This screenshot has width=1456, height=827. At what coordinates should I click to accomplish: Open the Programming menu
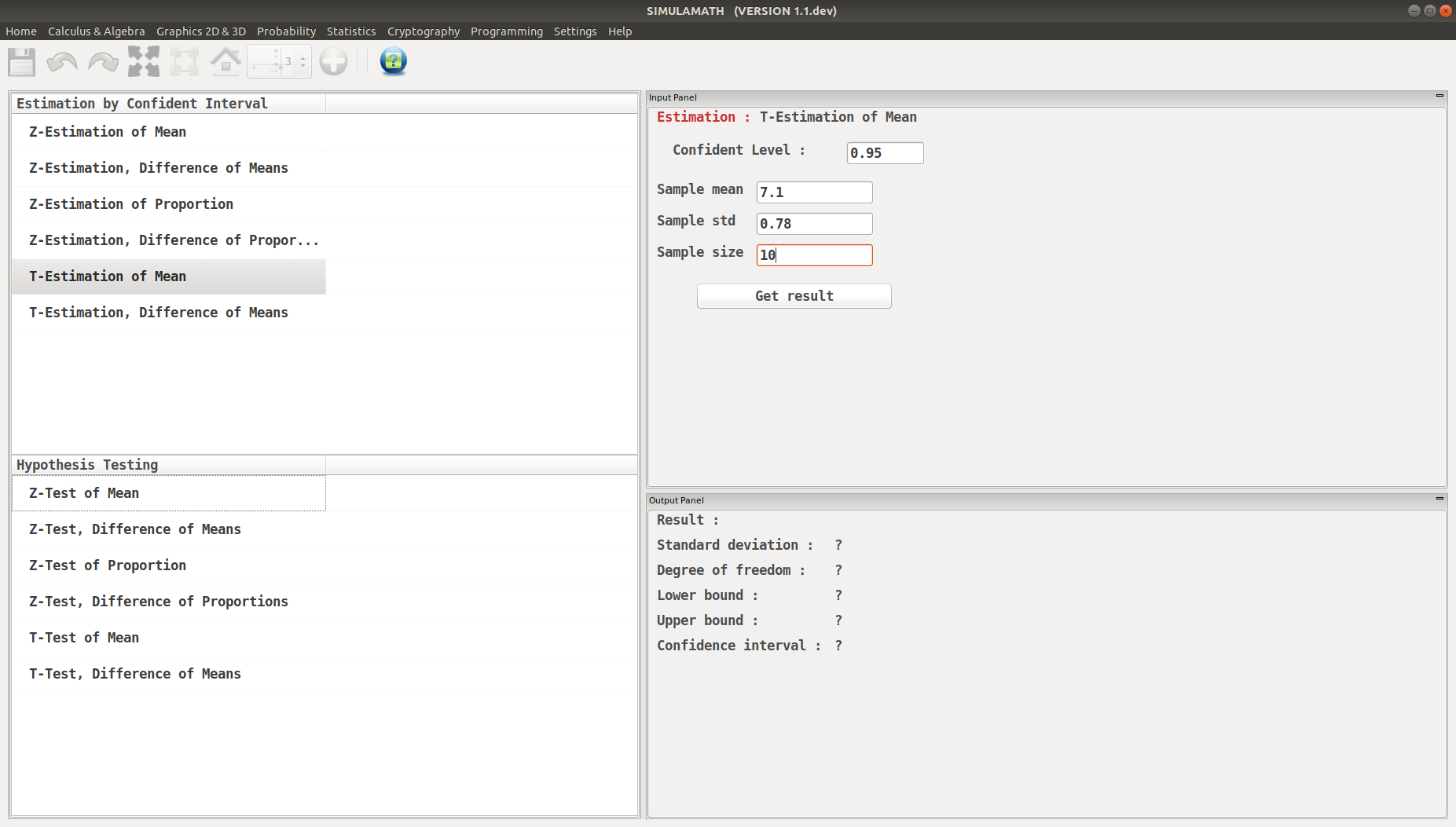pyautogui.click(x=507, y=31)
